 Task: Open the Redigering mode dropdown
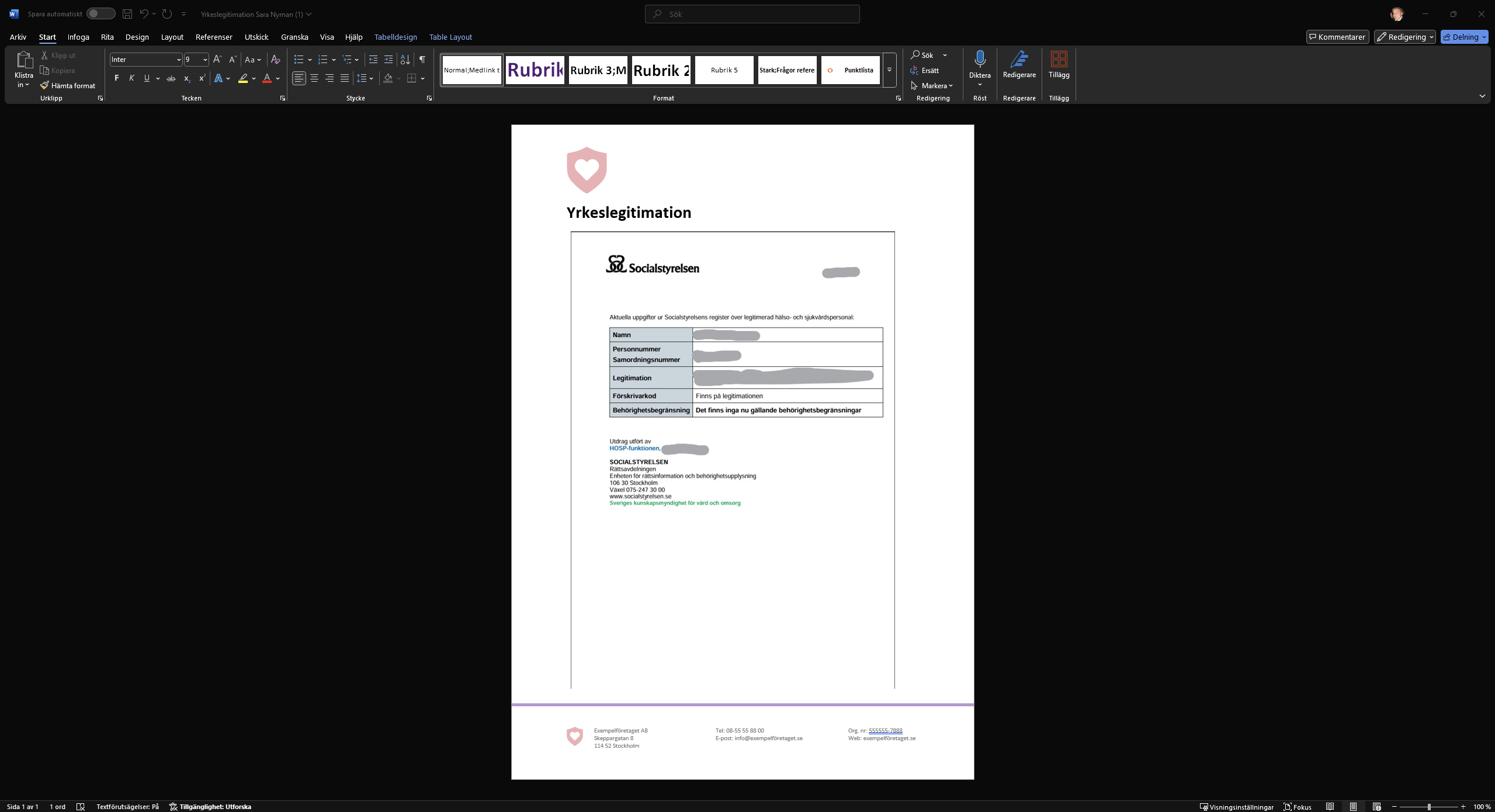tap(1404, 37)
